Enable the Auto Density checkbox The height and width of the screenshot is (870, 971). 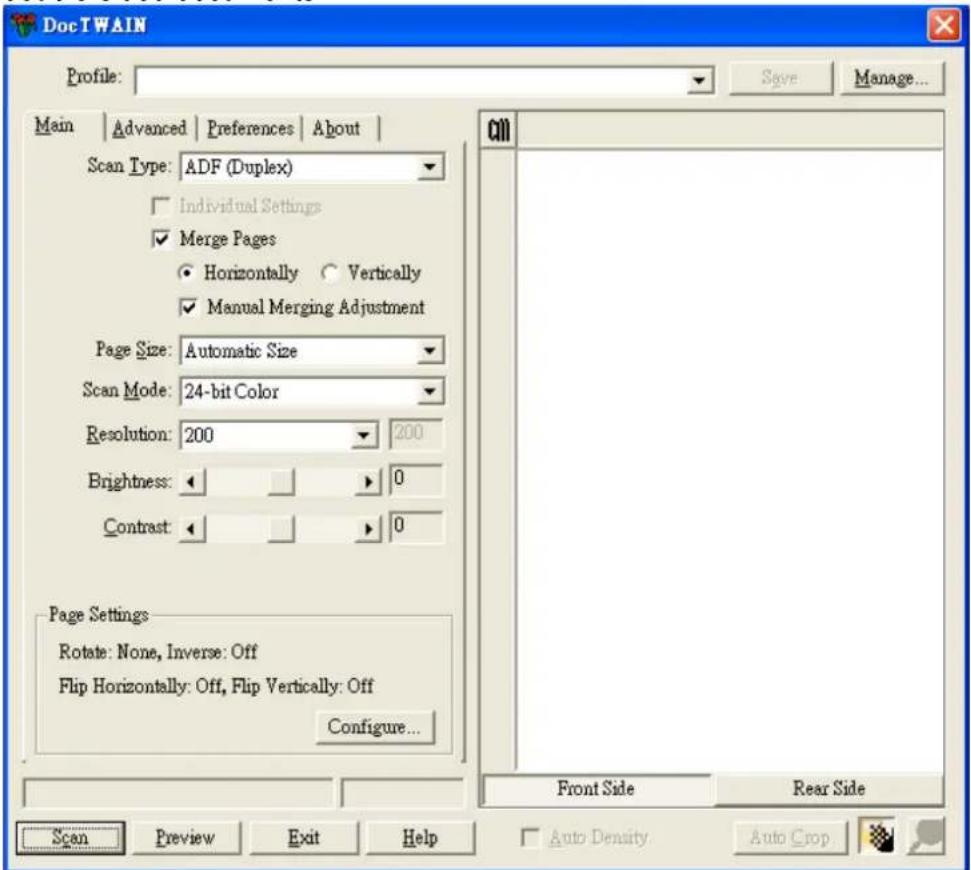[x=529, y=837]
